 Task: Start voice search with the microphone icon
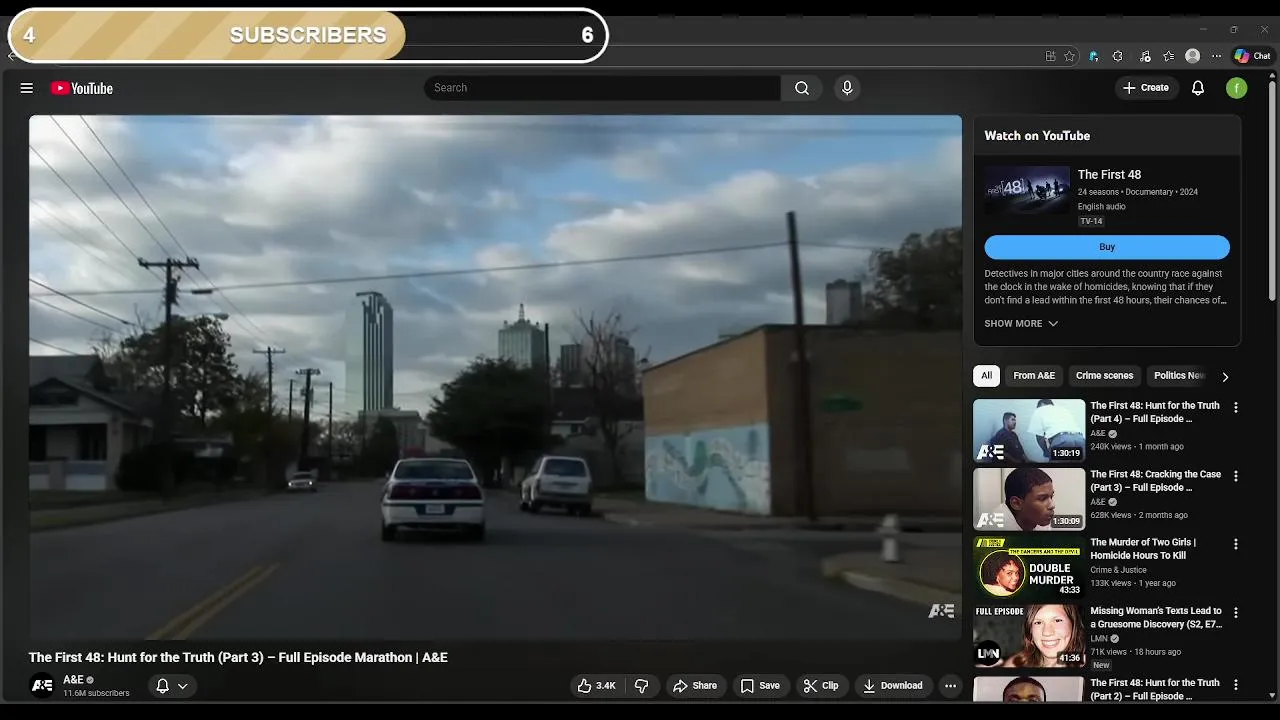(x=847, y=88)
